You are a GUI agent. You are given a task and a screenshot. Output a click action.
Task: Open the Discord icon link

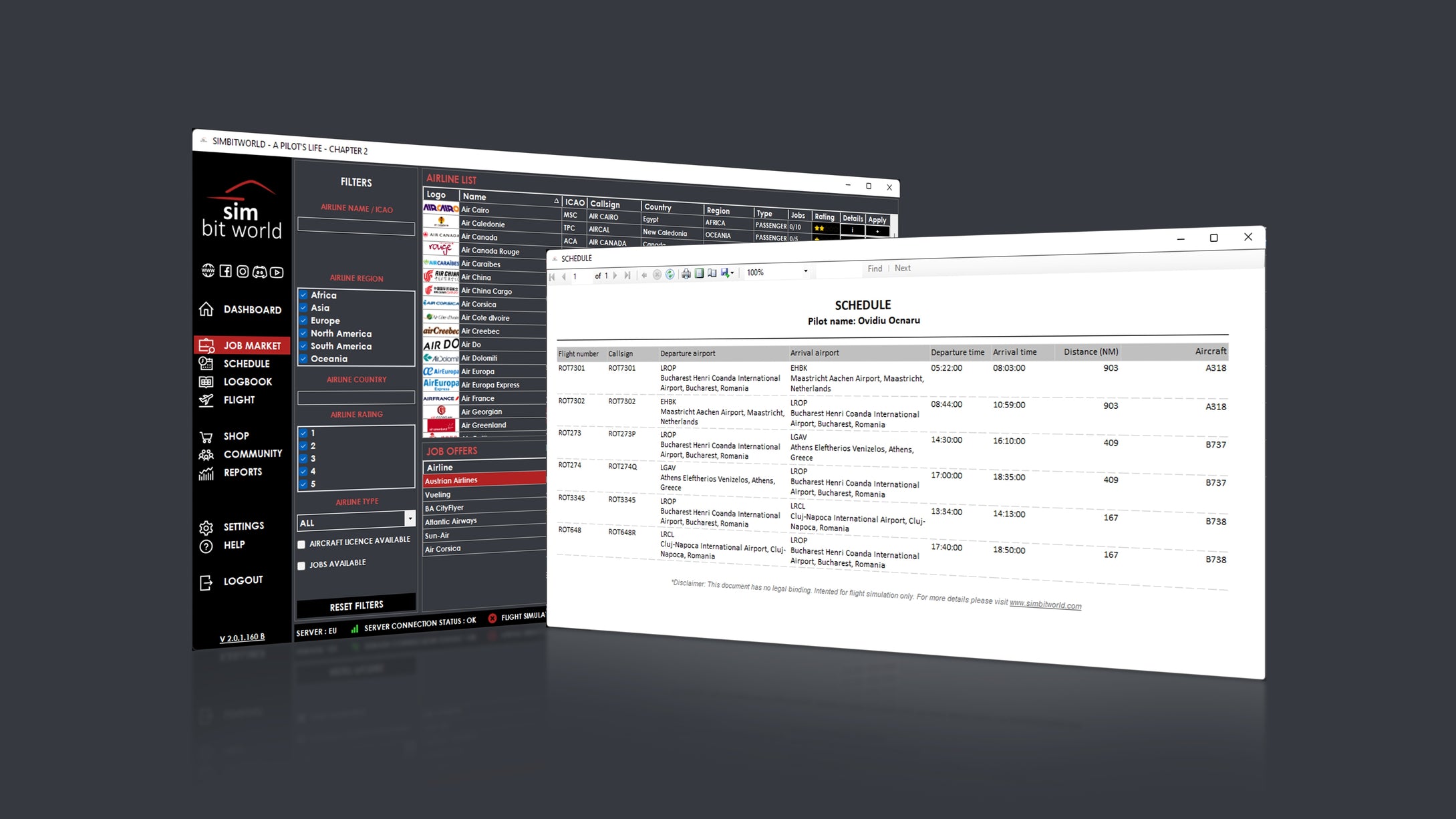pos(259,271)
